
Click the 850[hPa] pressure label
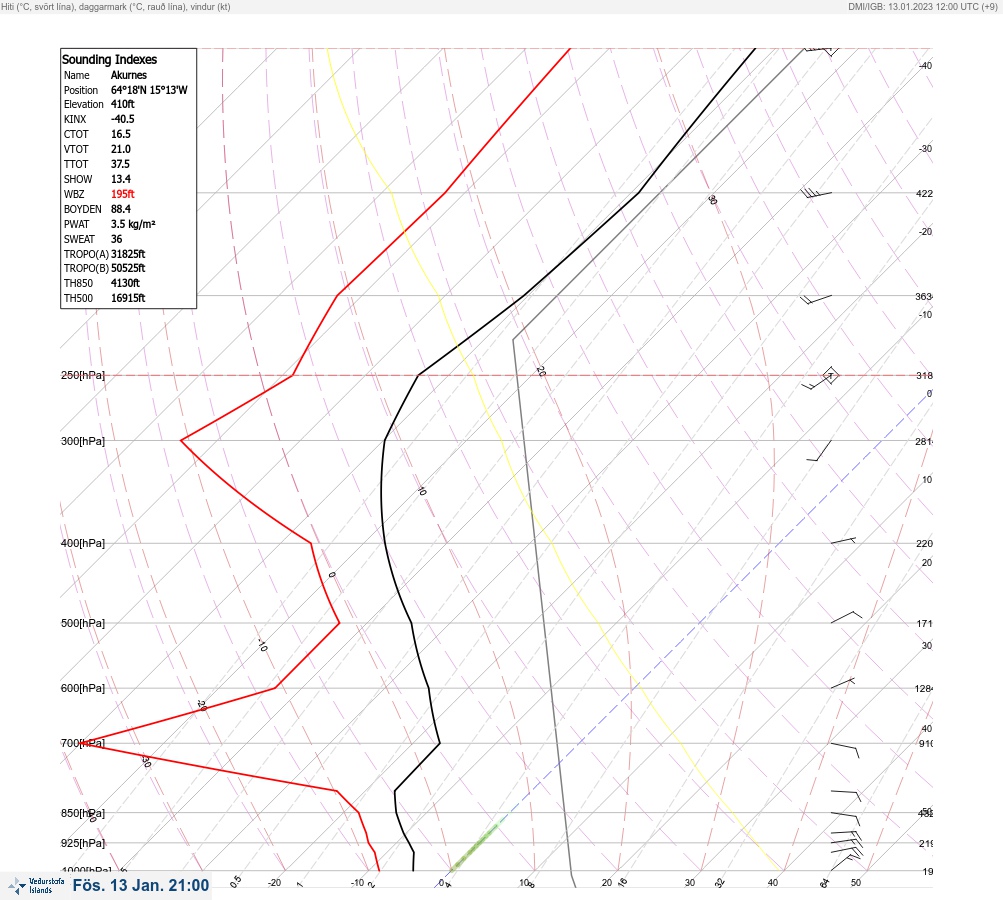[83, 813]
